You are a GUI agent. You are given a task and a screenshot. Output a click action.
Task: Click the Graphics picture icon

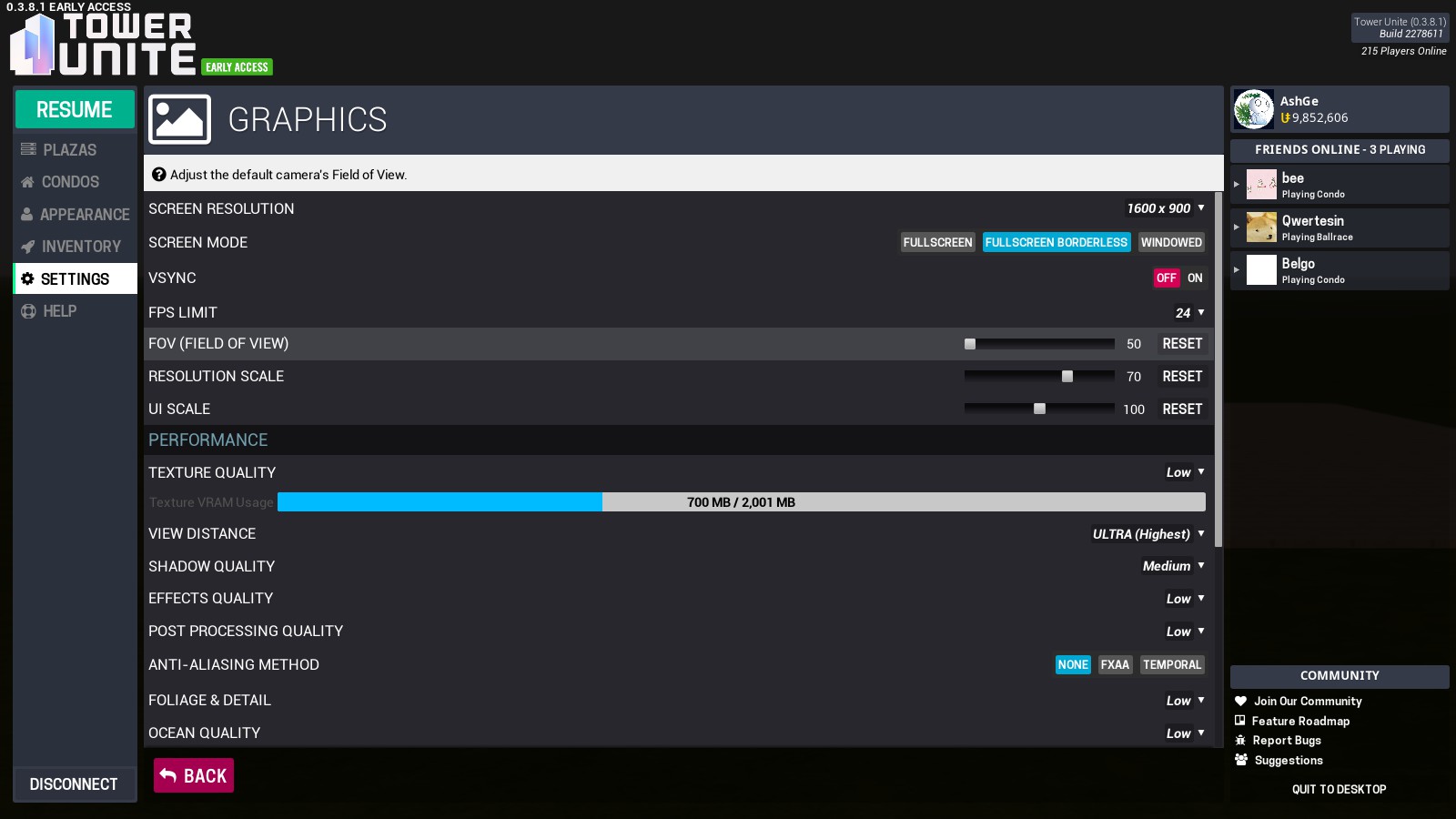click(179, 119)
